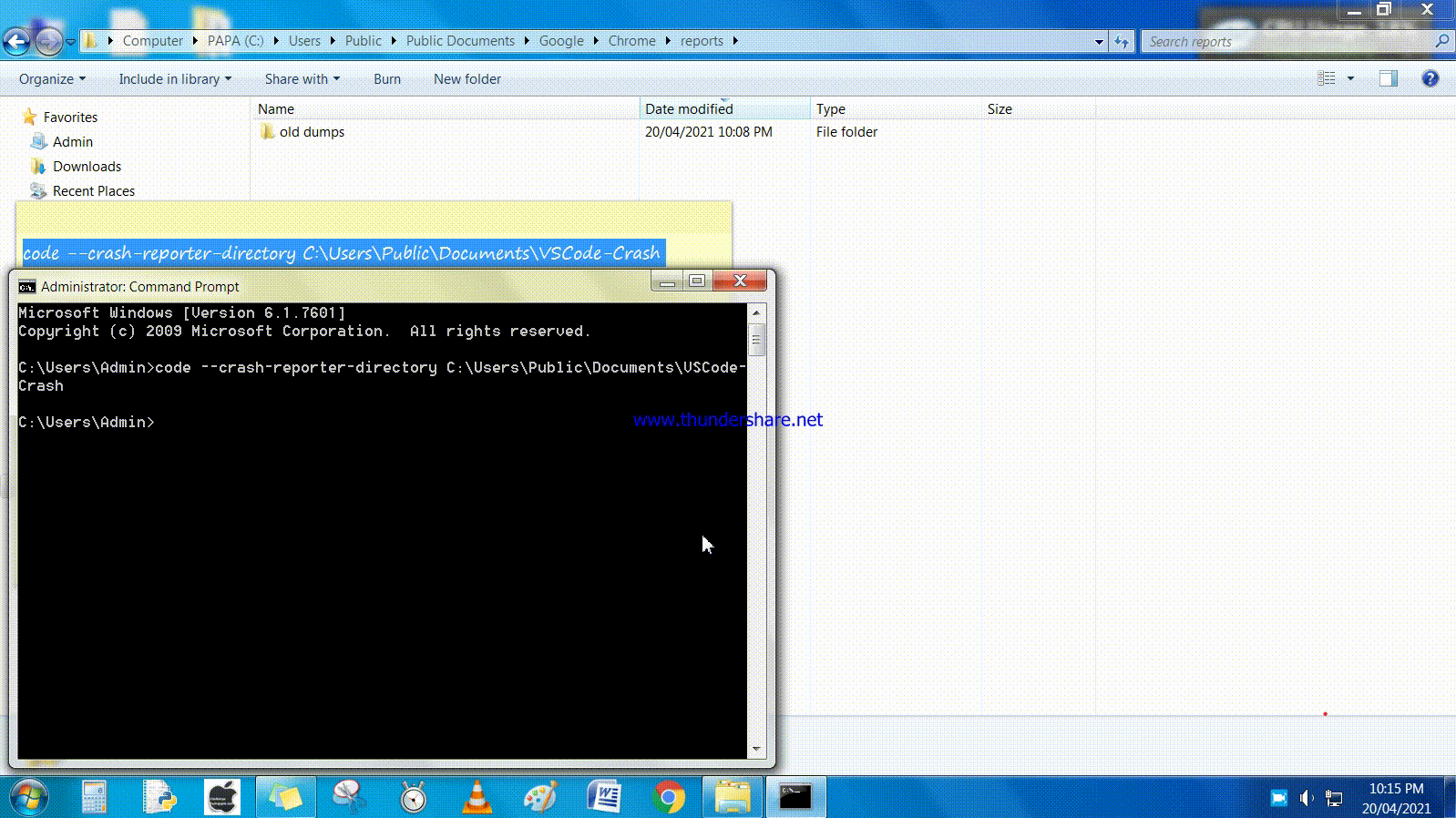Select Admin in the Favorites pane
The image size is (1456, 818).
point(72,142)
